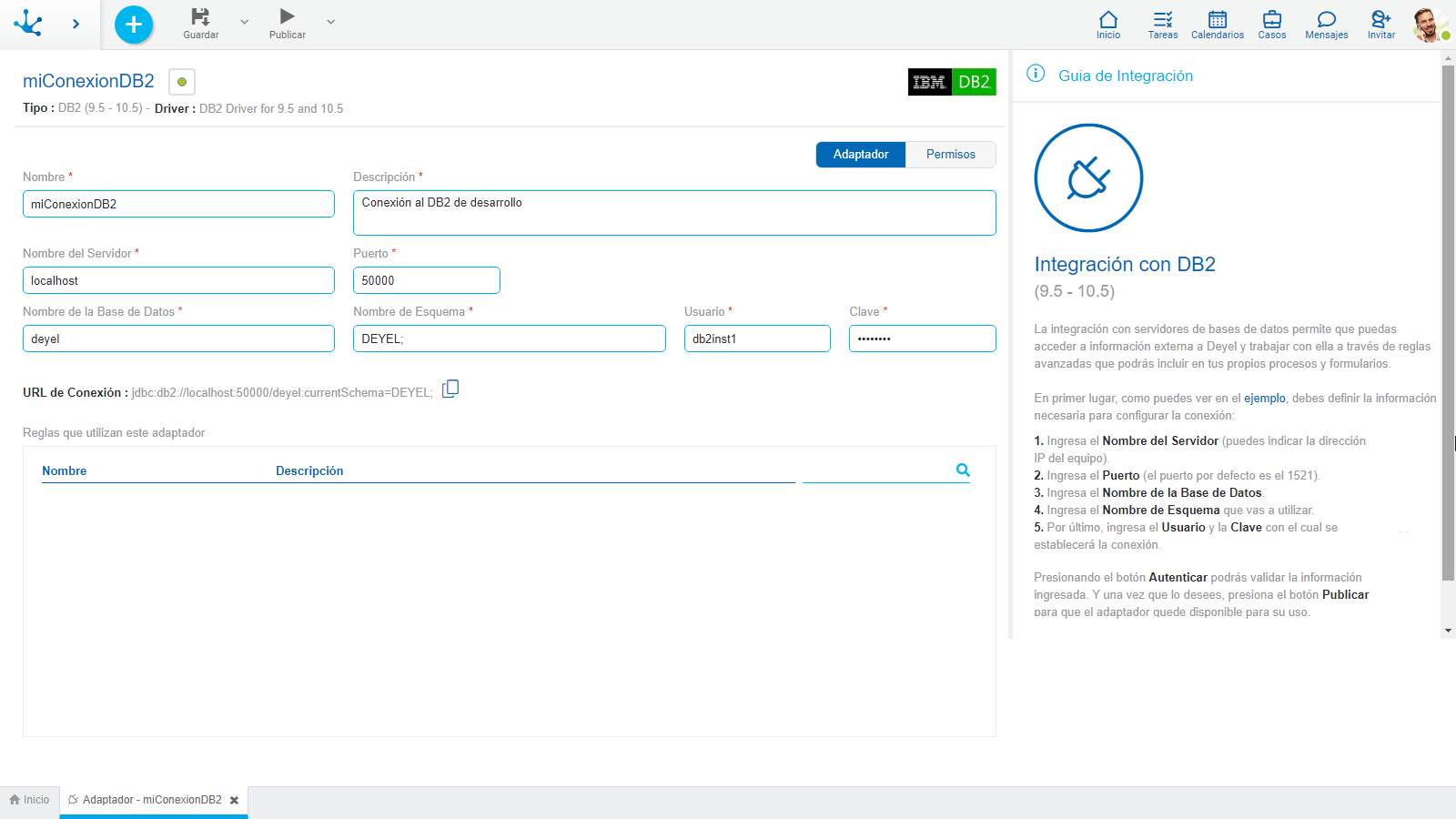The image size is (1456, 819).
Task: Click the Usuario input field
Action: [757, 338]
